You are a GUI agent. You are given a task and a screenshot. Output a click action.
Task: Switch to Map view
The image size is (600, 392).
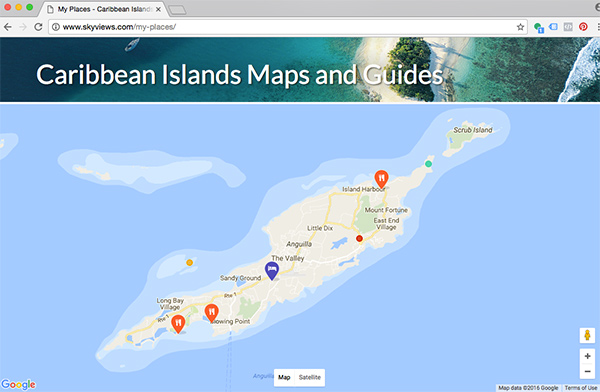click(x=284, y=377)
